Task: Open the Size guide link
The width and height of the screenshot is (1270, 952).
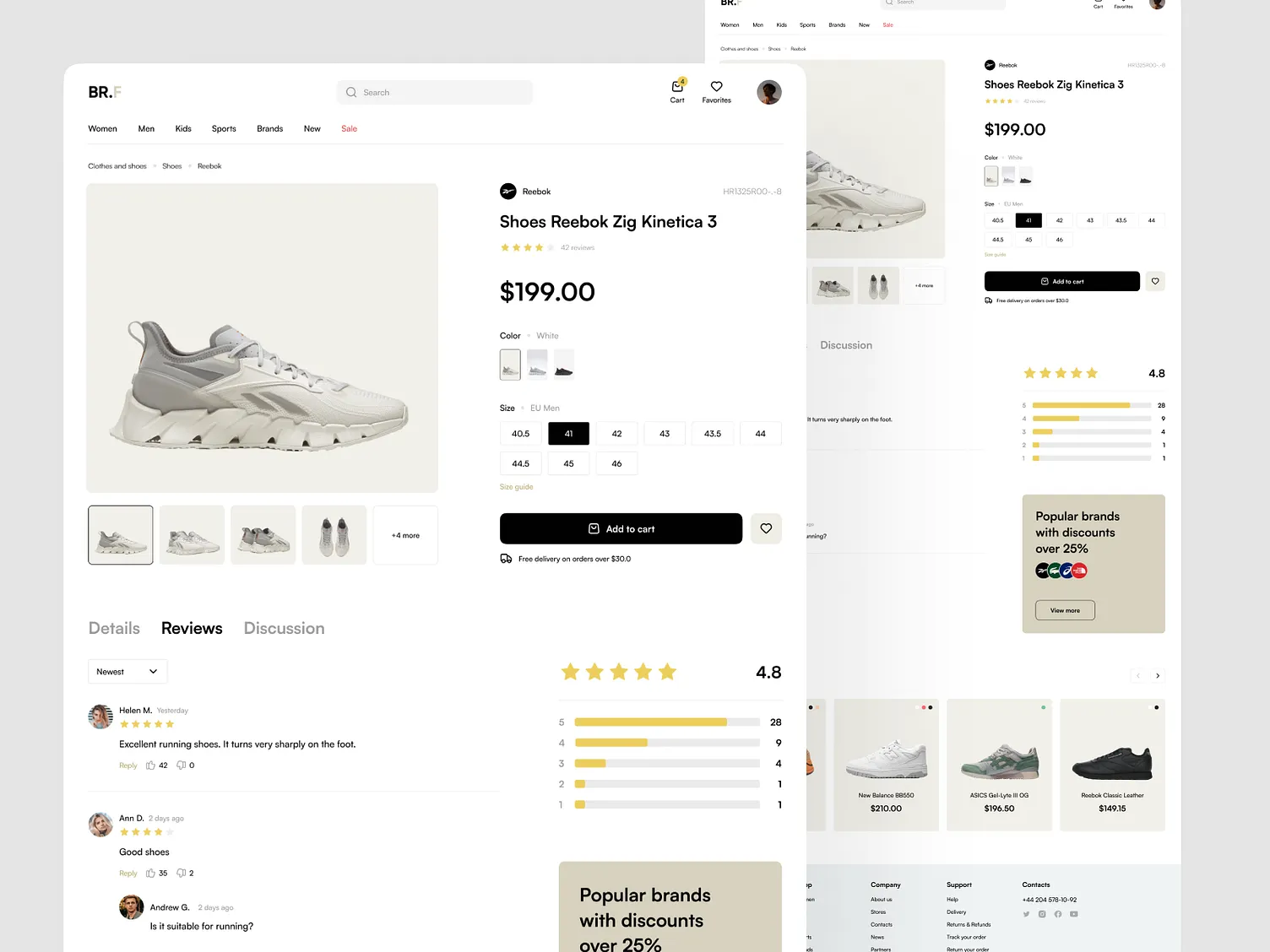Action: point(516,487)
